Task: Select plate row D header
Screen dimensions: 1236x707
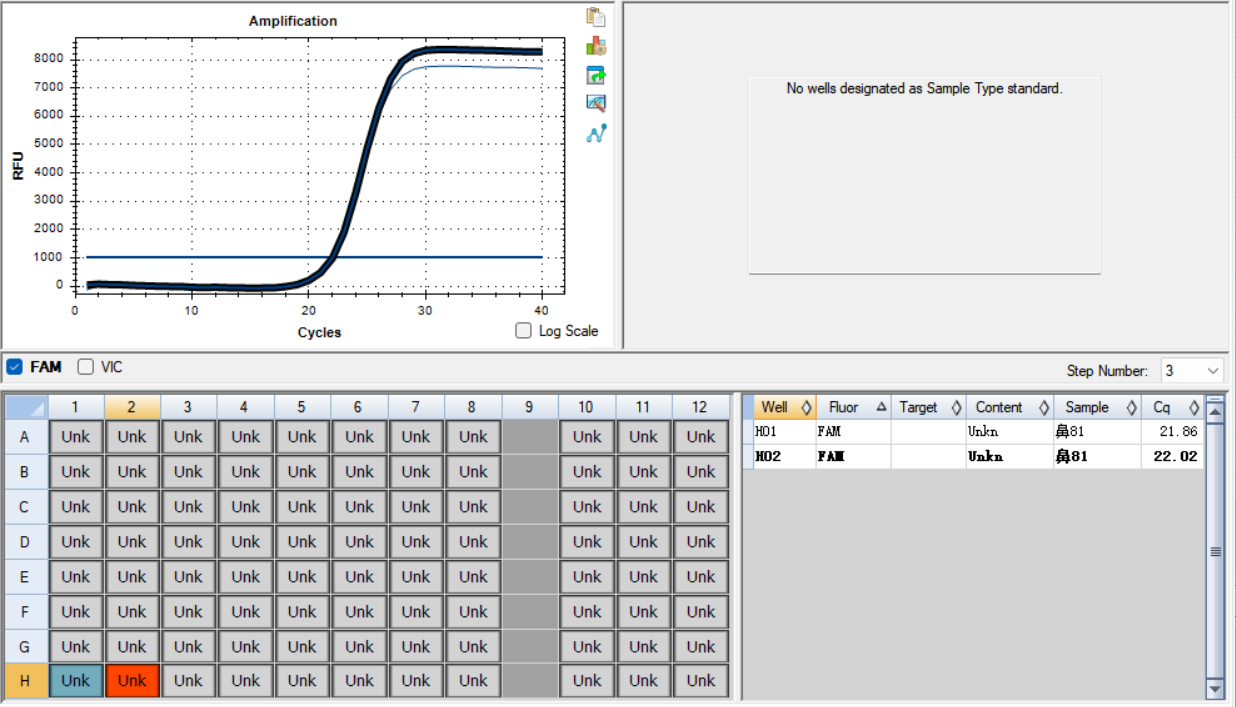Action: 25,542
